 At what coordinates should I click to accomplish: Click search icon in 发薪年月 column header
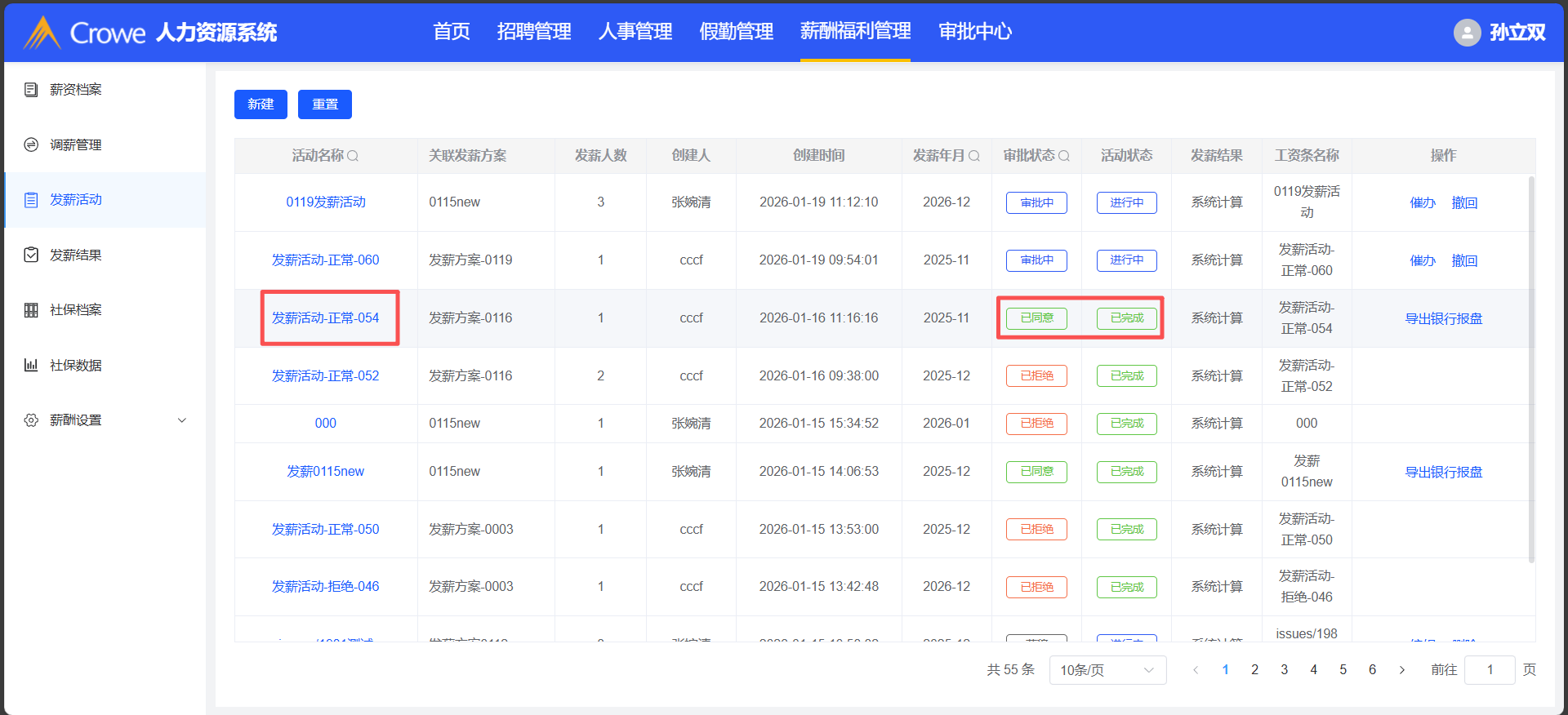[974, 156]
